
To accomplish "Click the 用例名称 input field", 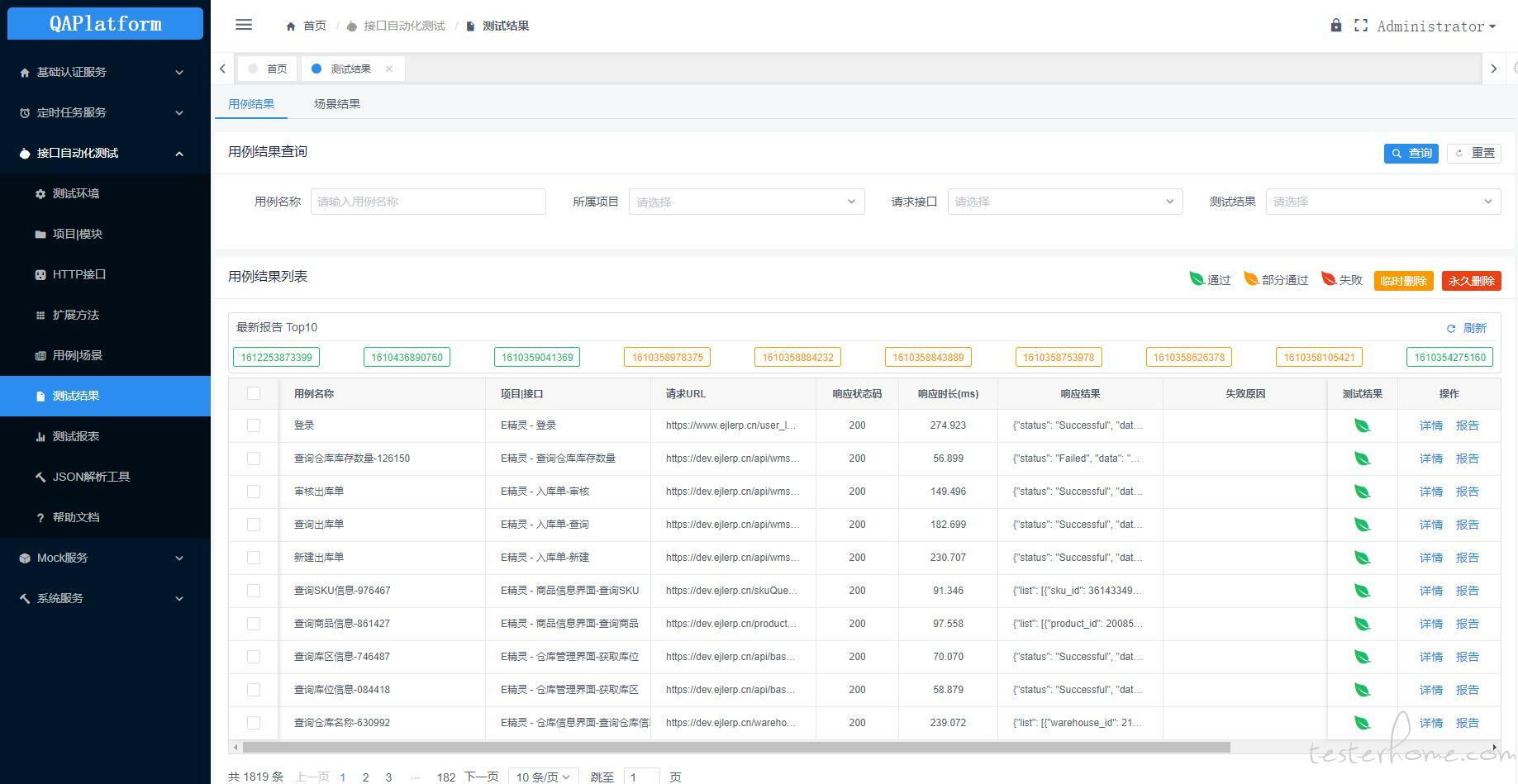I will 428,202.
